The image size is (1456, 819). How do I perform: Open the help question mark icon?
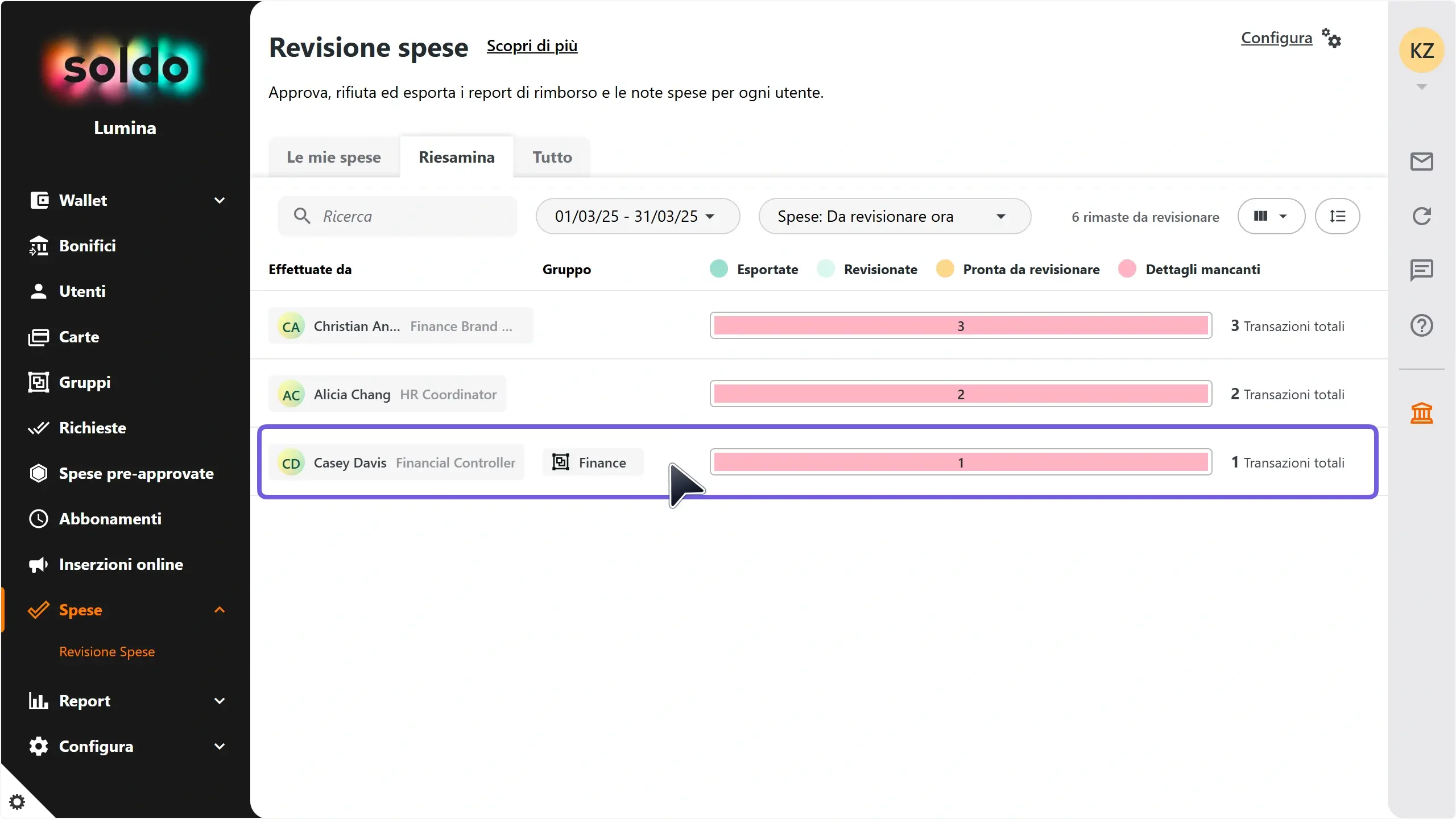(x=1421, y=325)
